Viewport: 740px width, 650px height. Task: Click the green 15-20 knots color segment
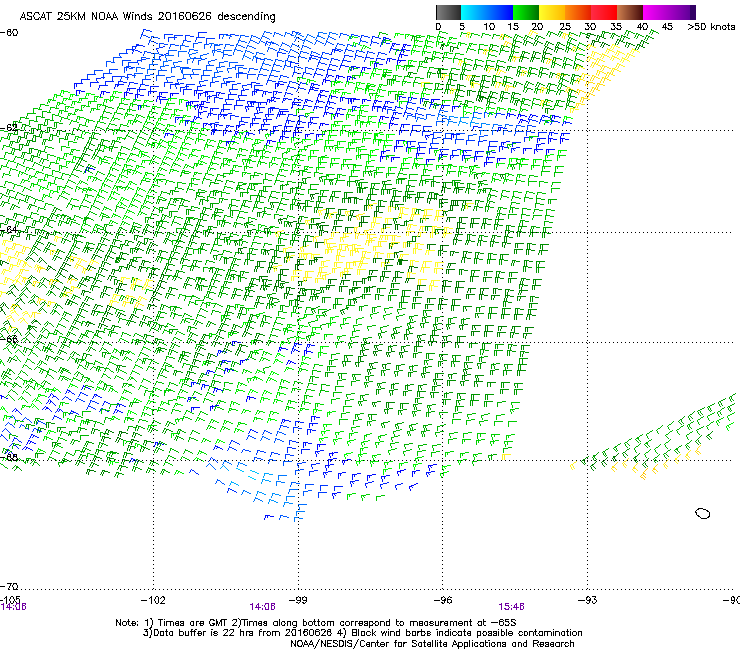coord(526,12)
